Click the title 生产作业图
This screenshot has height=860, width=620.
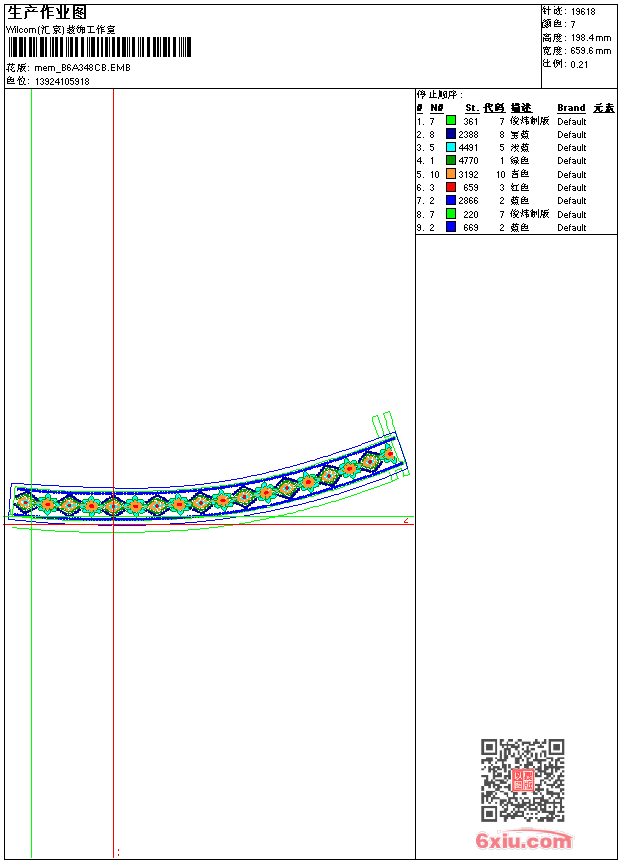[x=47, y=13]
